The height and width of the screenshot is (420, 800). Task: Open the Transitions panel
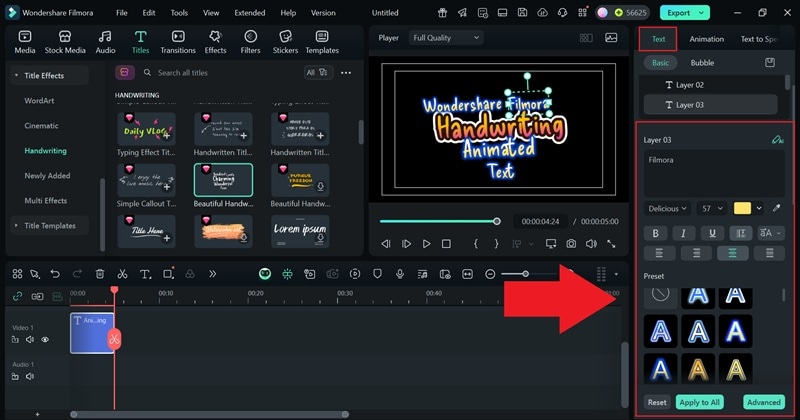tap(178, 42)
